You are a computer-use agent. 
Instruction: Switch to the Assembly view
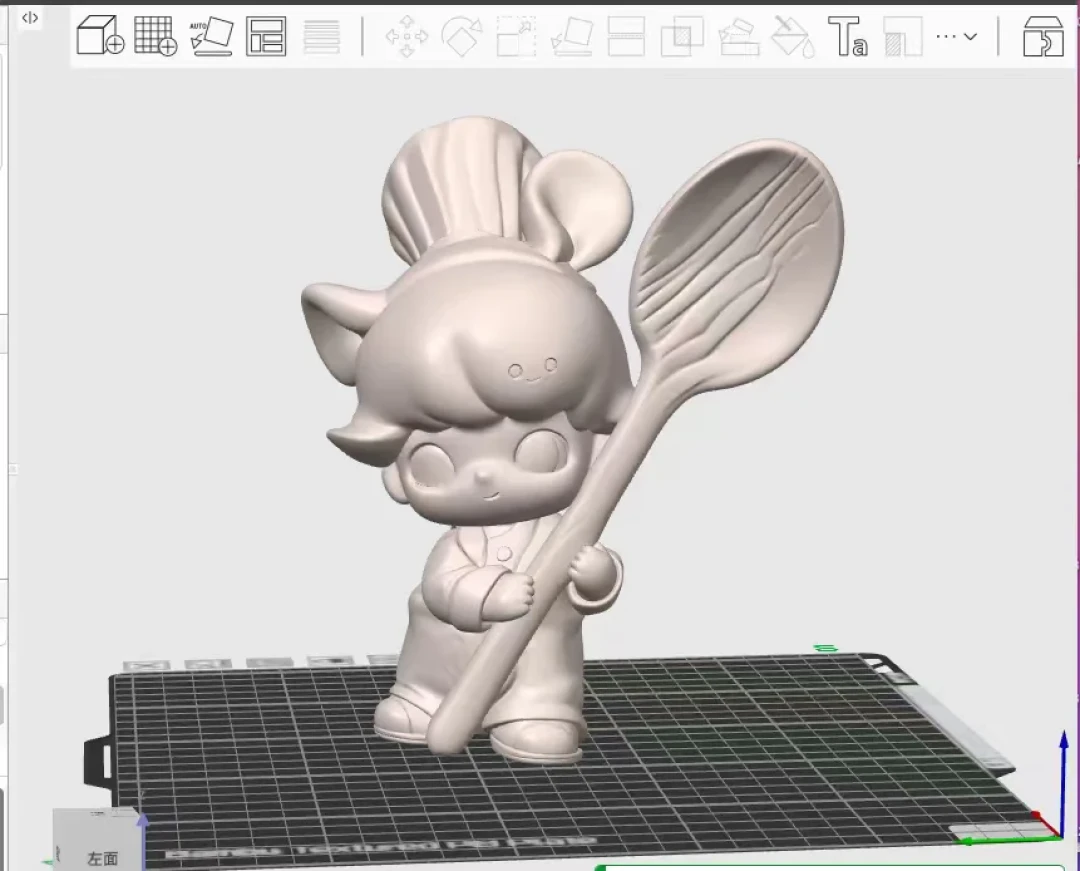(x=1043, y=36)
